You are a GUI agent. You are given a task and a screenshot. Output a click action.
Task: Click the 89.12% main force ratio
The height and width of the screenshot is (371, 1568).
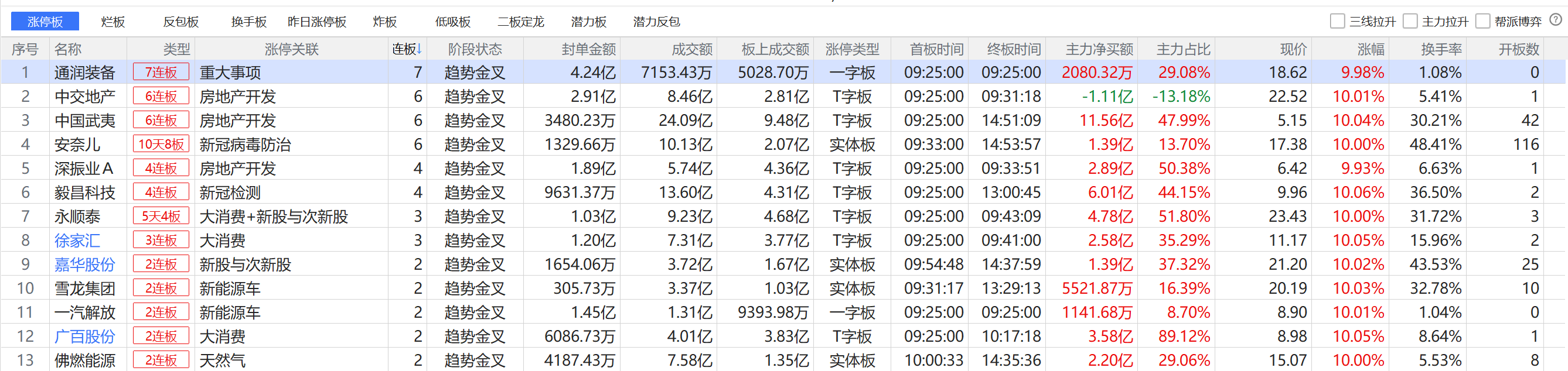coord(1185,336)
